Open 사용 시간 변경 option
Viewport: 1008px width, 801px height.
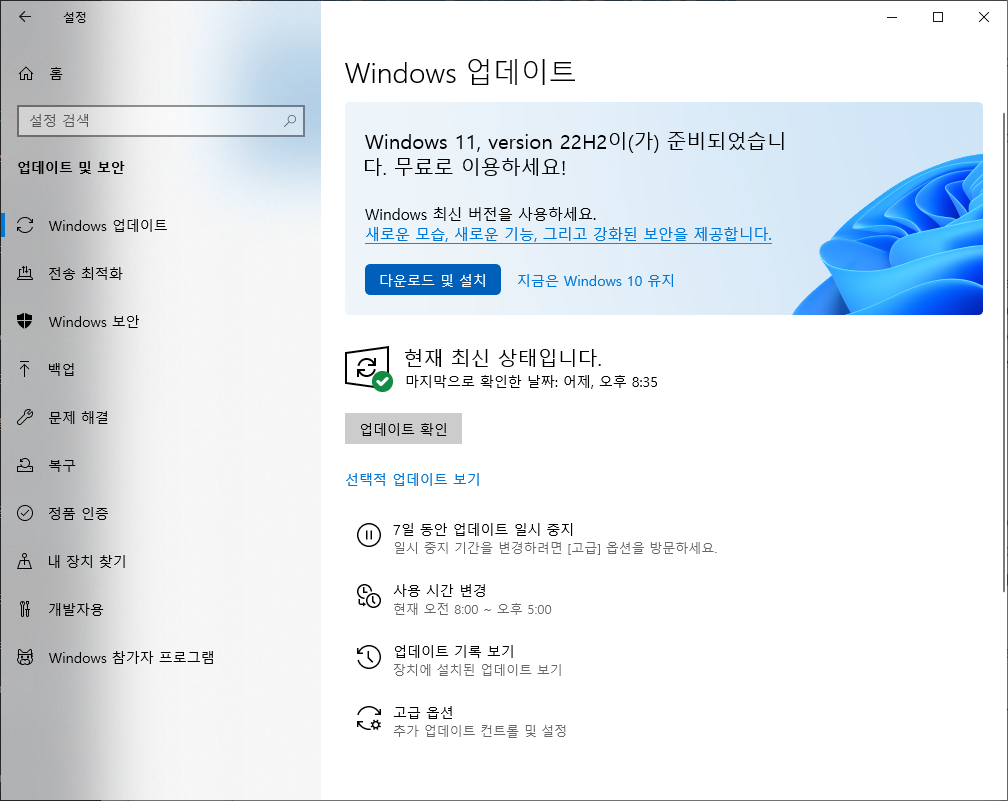440,590
